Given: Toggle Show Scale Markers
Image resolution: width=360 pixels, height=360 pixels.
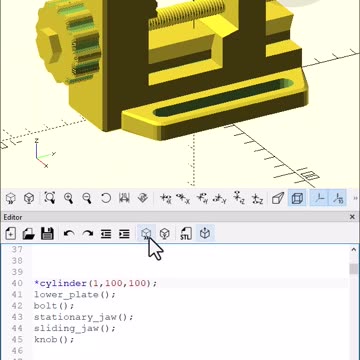Looking at the screenshot, I should [x=338, y=199].
